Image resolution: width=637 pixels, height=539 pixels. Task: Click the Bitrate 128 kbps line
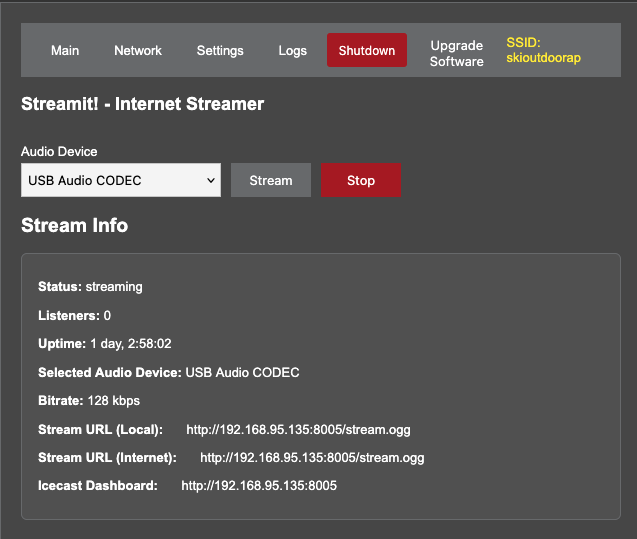89,401
